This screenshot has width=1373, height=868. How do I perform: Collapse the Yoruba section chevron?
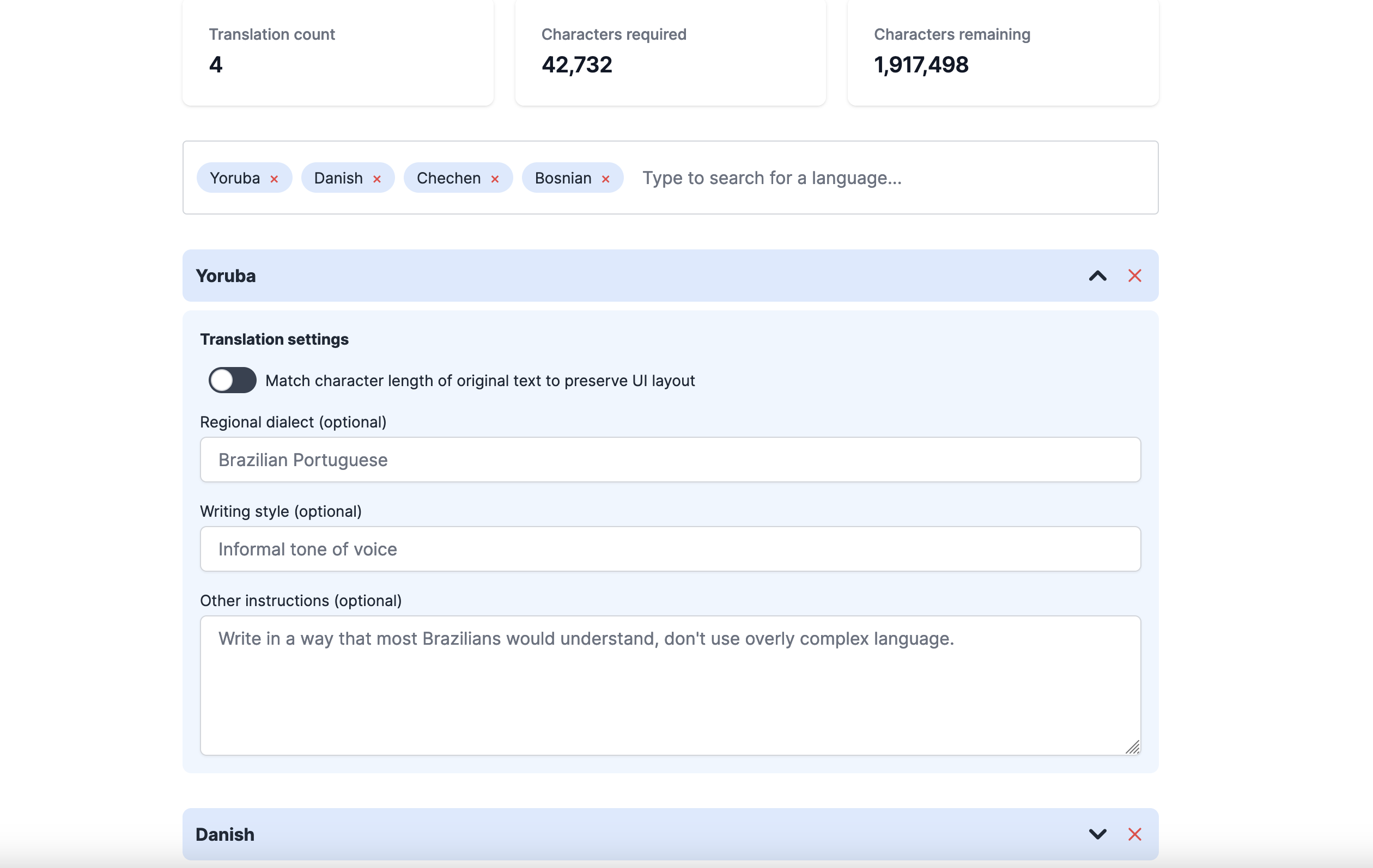[x=1097, y=276]
